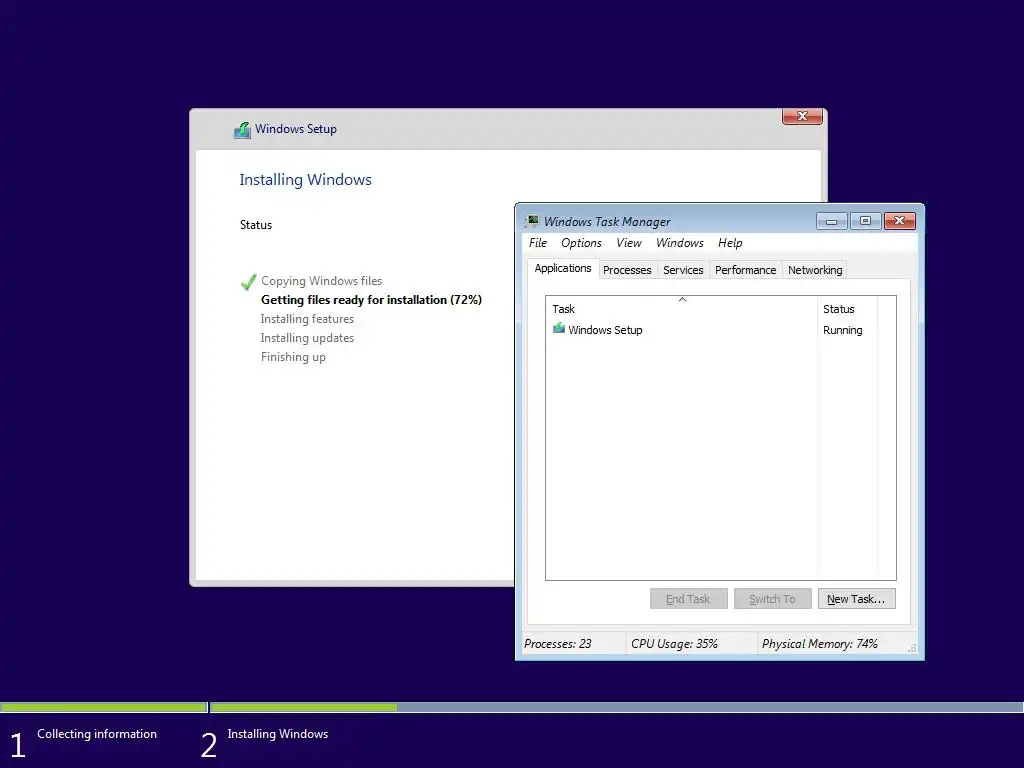Screen dimensions: 1024x768
Task: Sort applications by the Task column header
Action: [x=682, y=309]
